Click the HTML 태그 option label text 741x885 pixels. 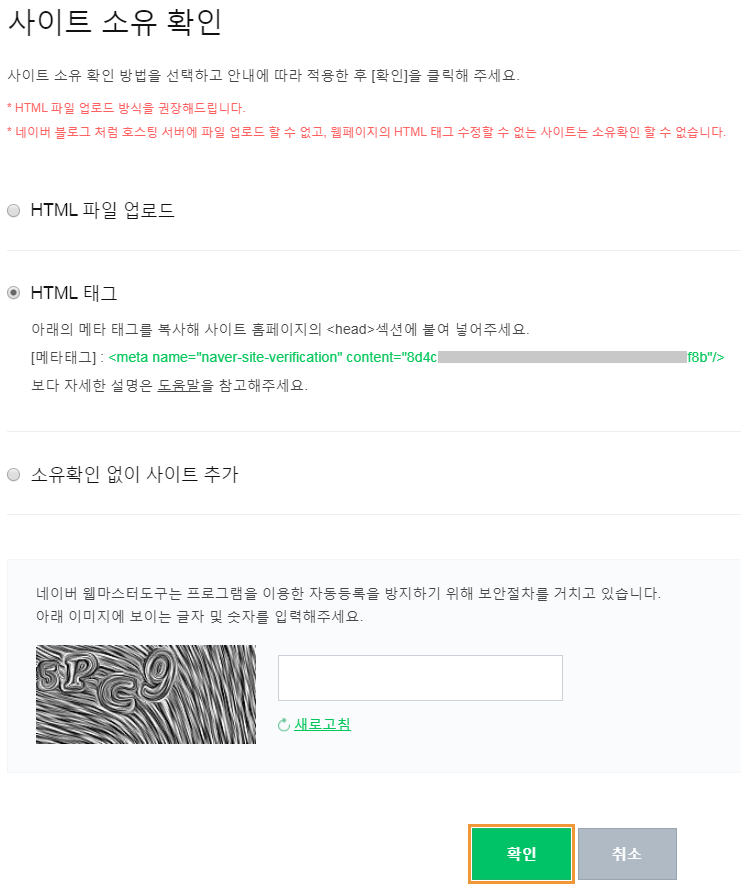coord(73,293)
